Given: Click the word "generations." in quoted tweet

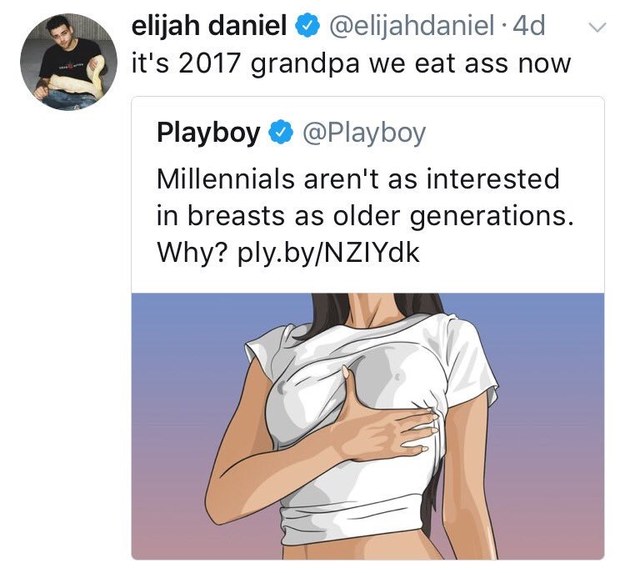Looking at the screenshot, I should pyautogui.click(x=492, y=218).
